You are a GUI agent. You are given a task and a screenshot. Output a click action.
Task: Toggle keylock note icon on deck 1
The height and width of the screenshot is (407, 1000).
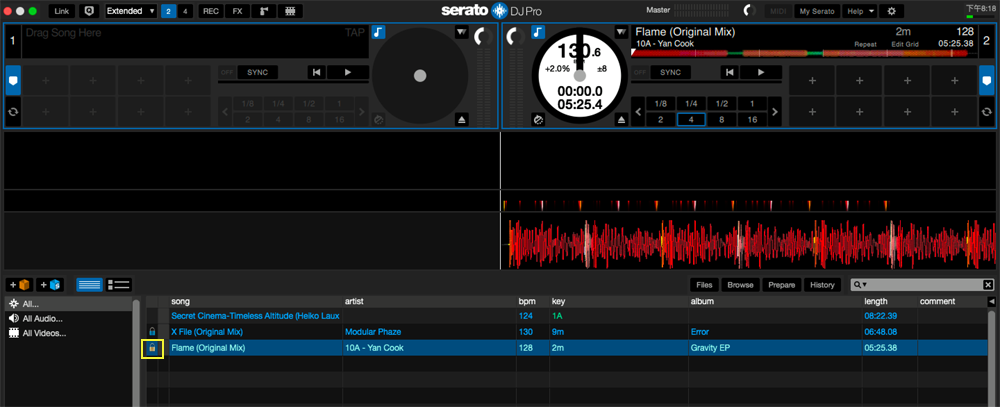tap(379, 32)
